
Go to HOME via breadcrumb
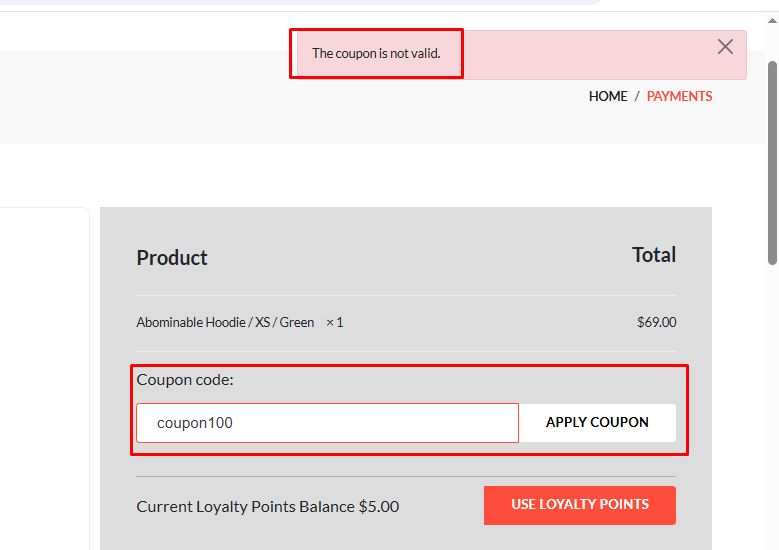608,97
